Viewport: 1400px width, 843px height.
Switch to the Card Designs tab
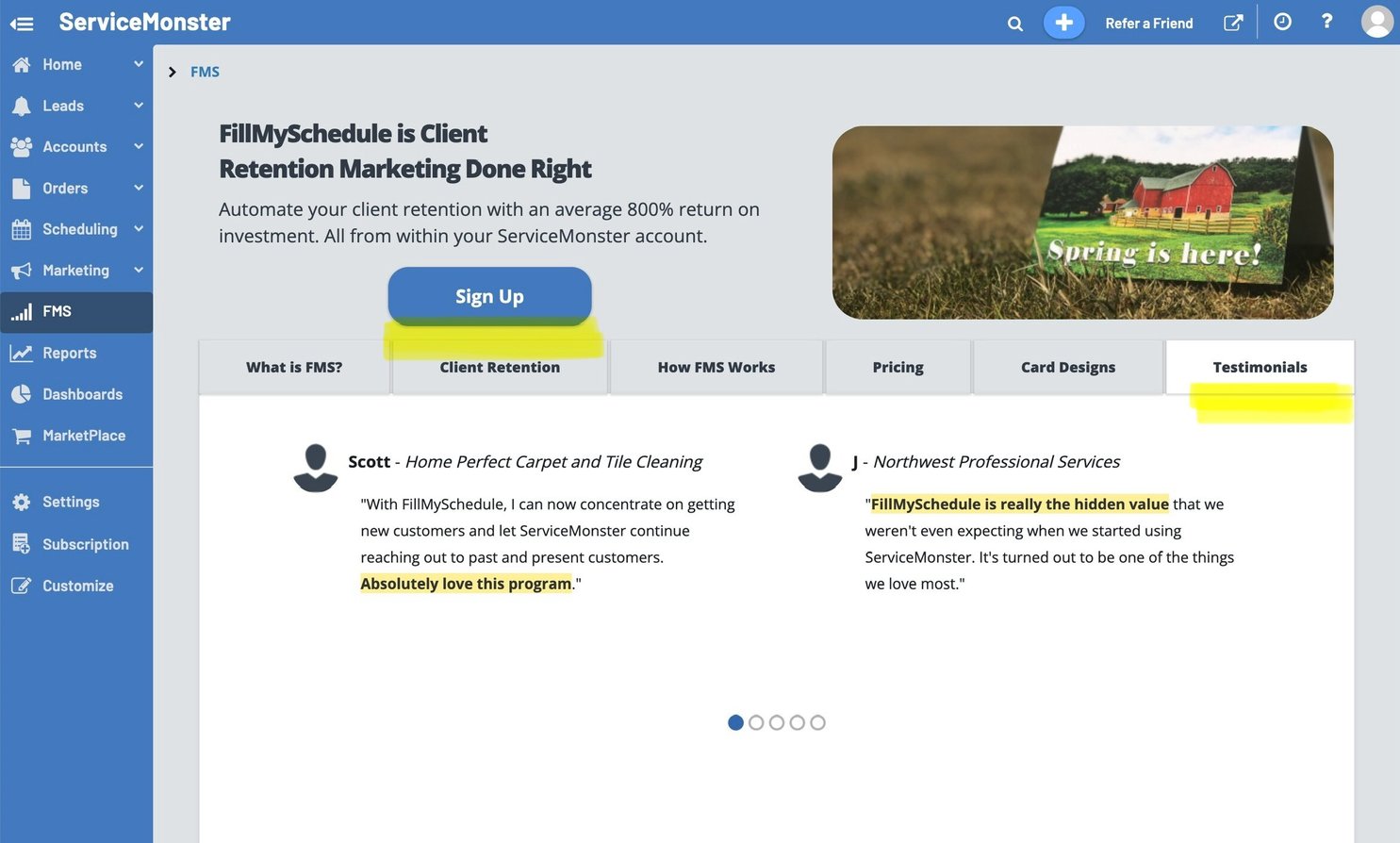(x=1068, y=367)
